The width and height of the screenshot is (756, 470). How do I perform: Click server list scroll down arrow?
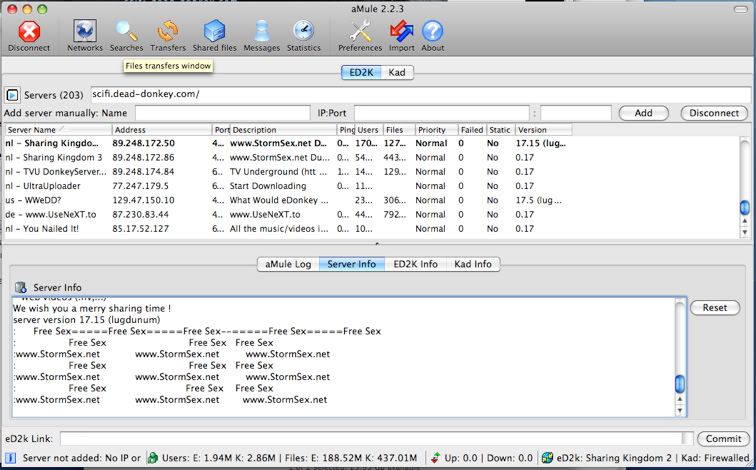pyautogui.click(x=744, y=232)
